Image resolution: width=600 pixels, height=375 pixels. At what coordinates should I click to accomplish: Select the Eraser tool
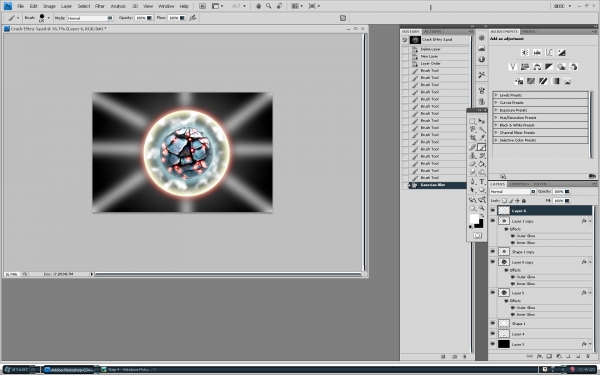pos(473,164)
